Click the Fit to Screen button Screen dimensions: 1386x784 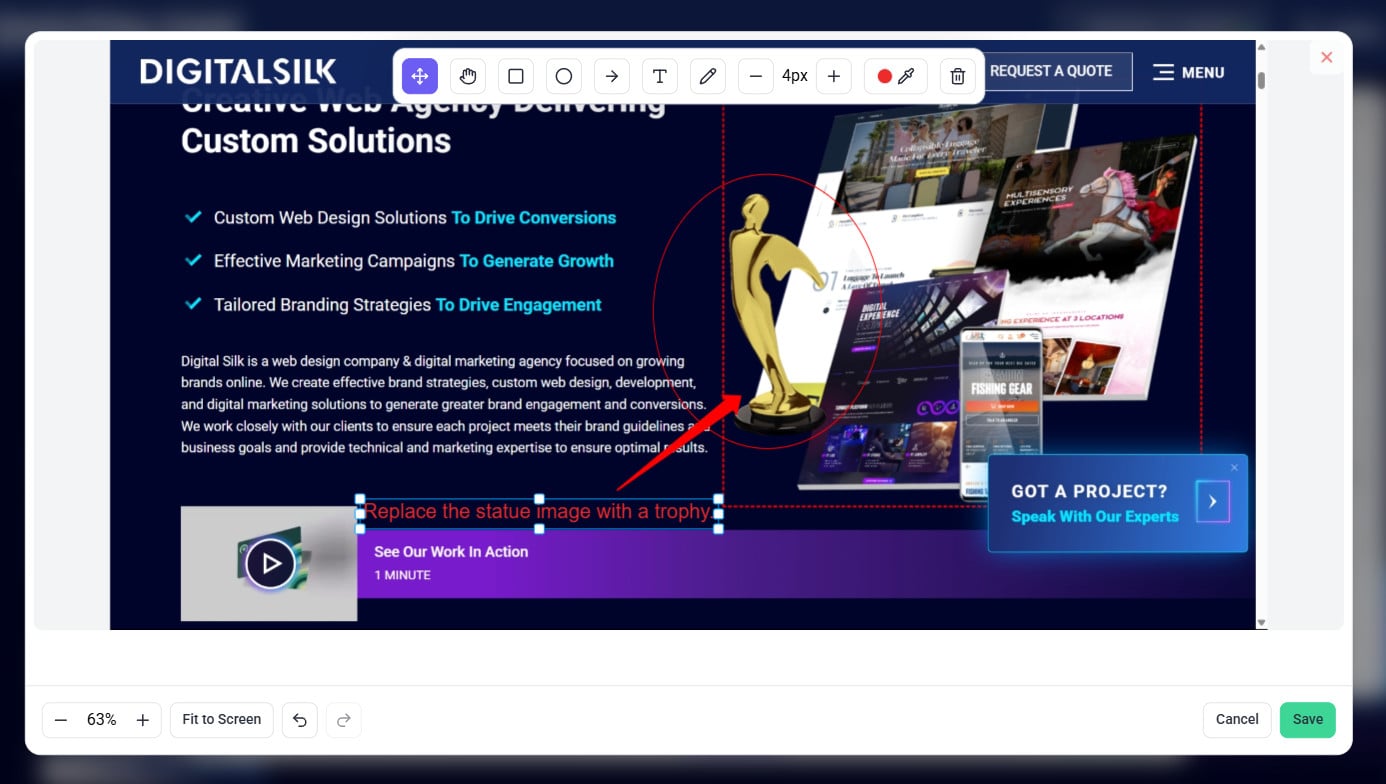coord(221,720)
